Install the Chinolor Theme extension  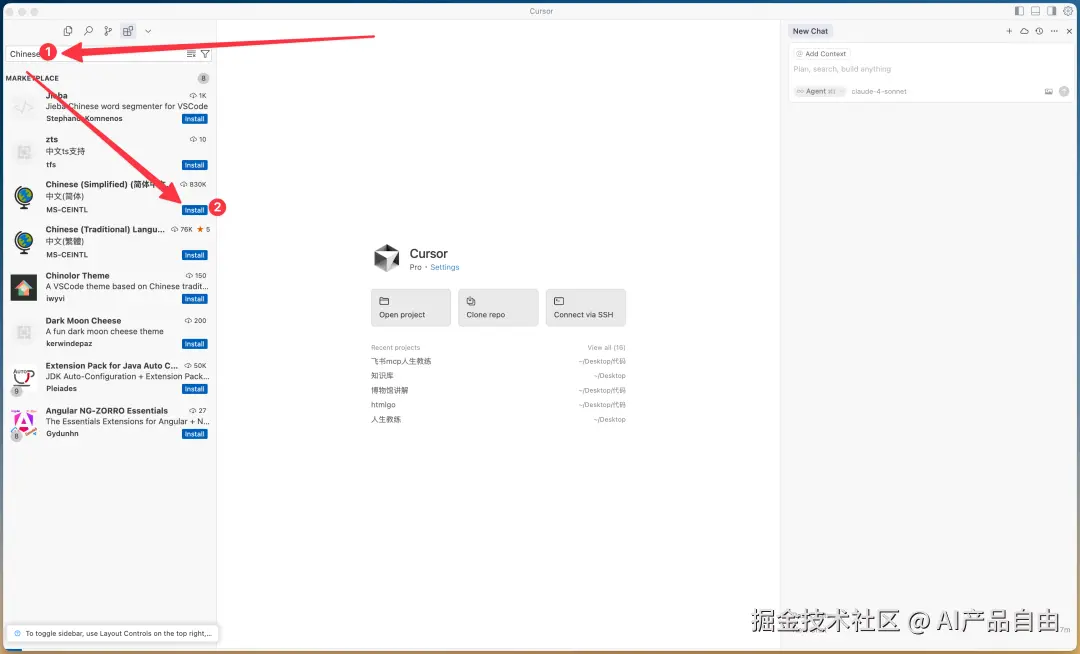tap(194, 299)
